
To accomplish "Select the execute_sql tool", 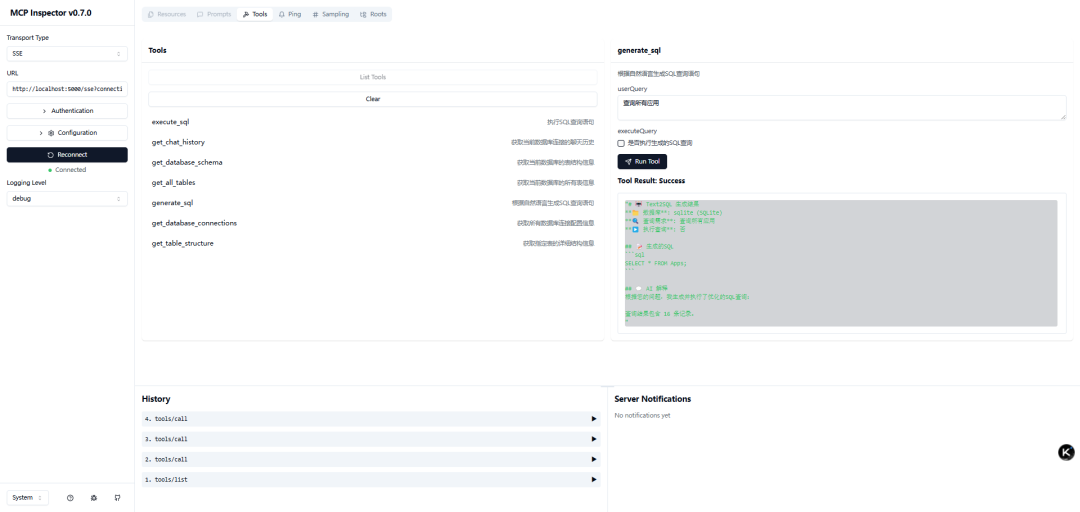I will coord(373,122).
